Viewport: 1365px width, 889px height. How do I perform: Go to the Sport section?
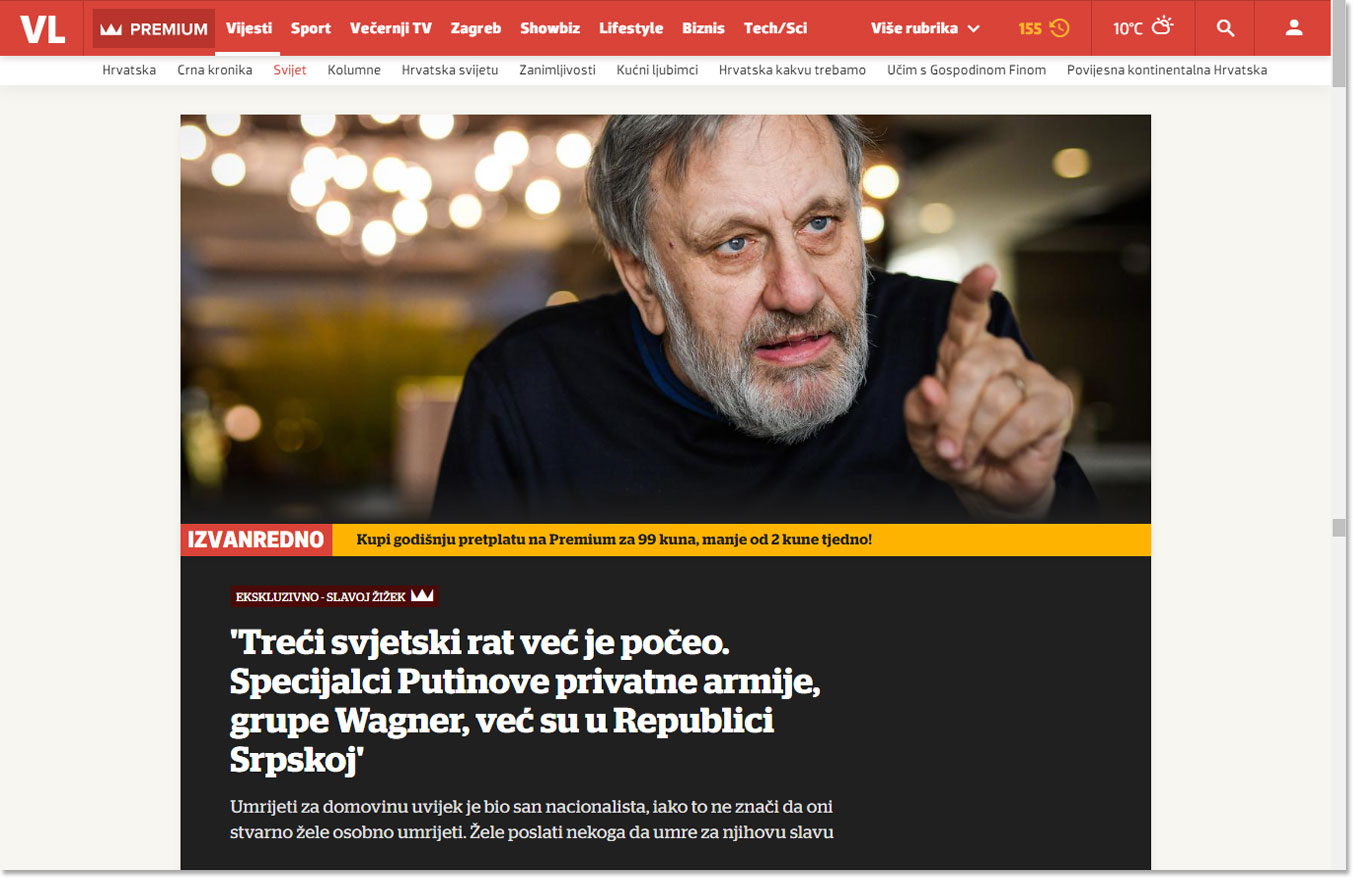click(311, 28)
